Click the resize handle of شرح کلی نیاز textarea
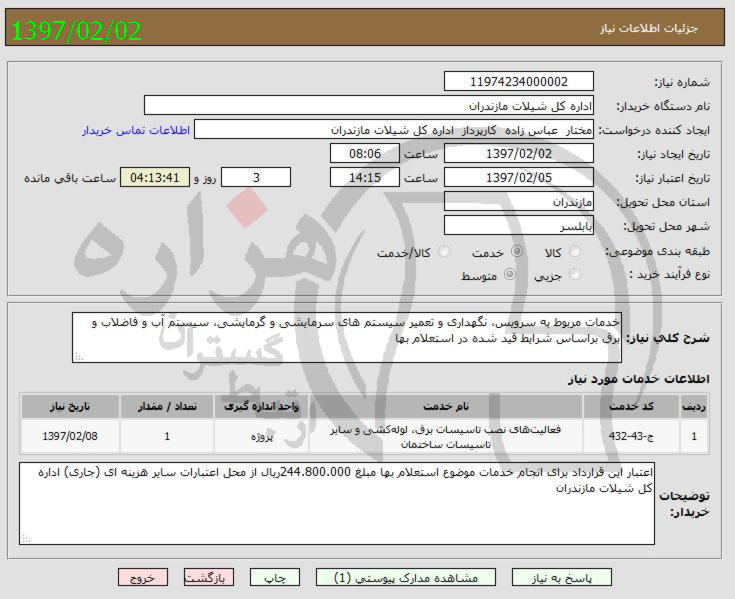The height and width of the screenshot is (599, 735). pos(79,357)
